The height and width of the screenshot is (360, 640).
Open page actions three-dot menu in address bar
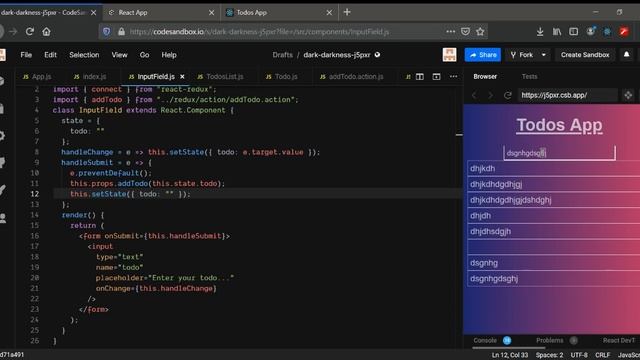point(451,31)
